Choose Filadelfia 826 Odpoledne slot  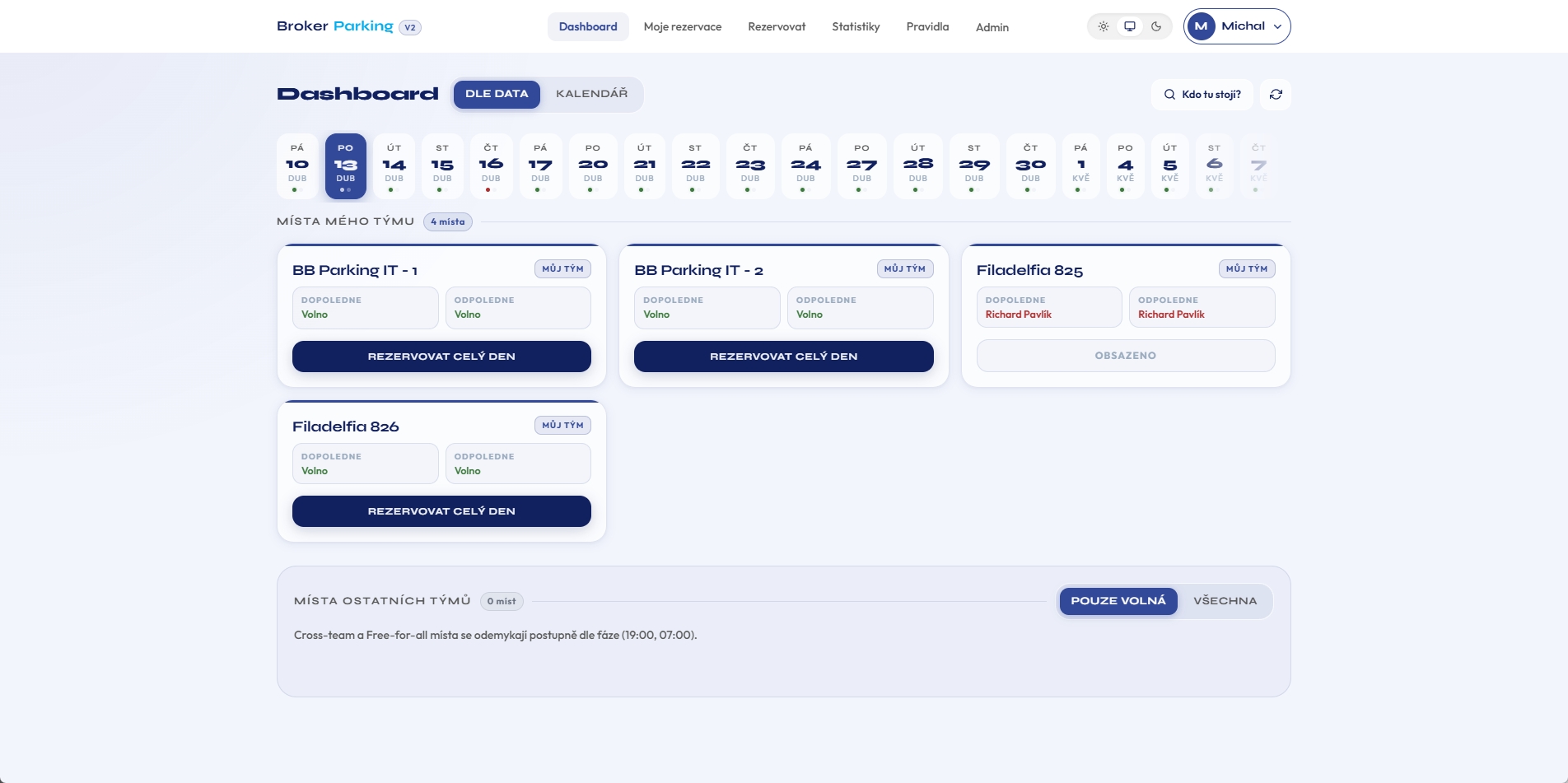tap(517, 464)
